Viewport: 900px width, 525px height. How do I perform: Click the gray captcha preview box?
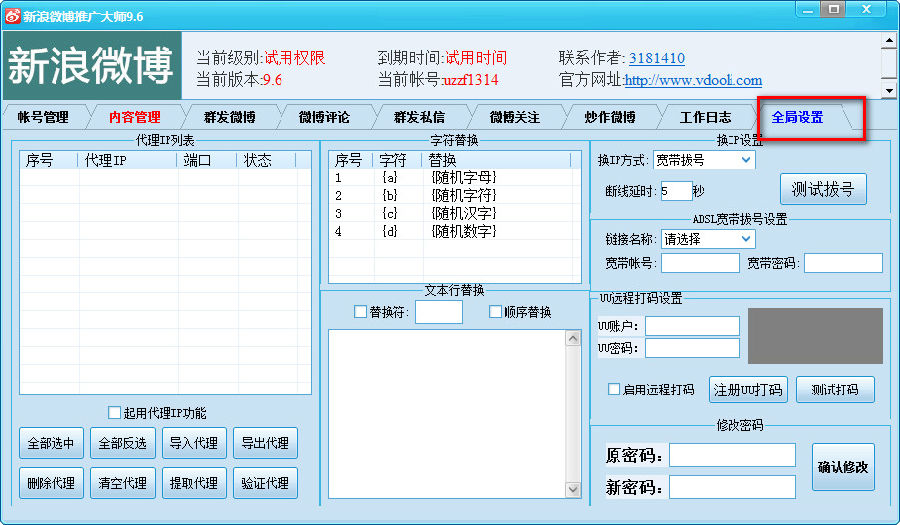815,336
